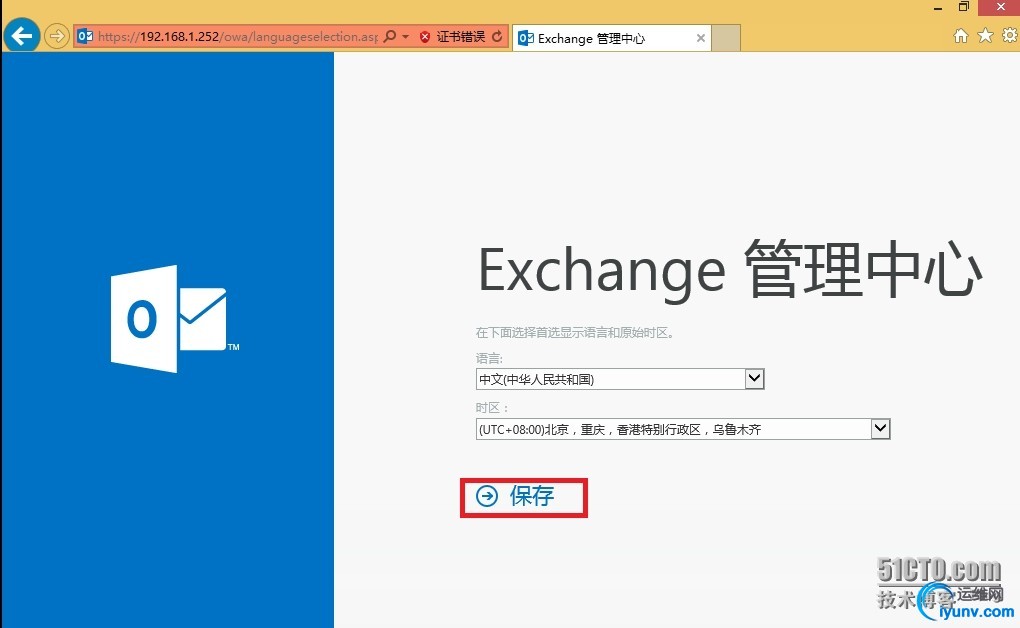
Task: Click language dropdown arrow button
Action: [754, 379]
